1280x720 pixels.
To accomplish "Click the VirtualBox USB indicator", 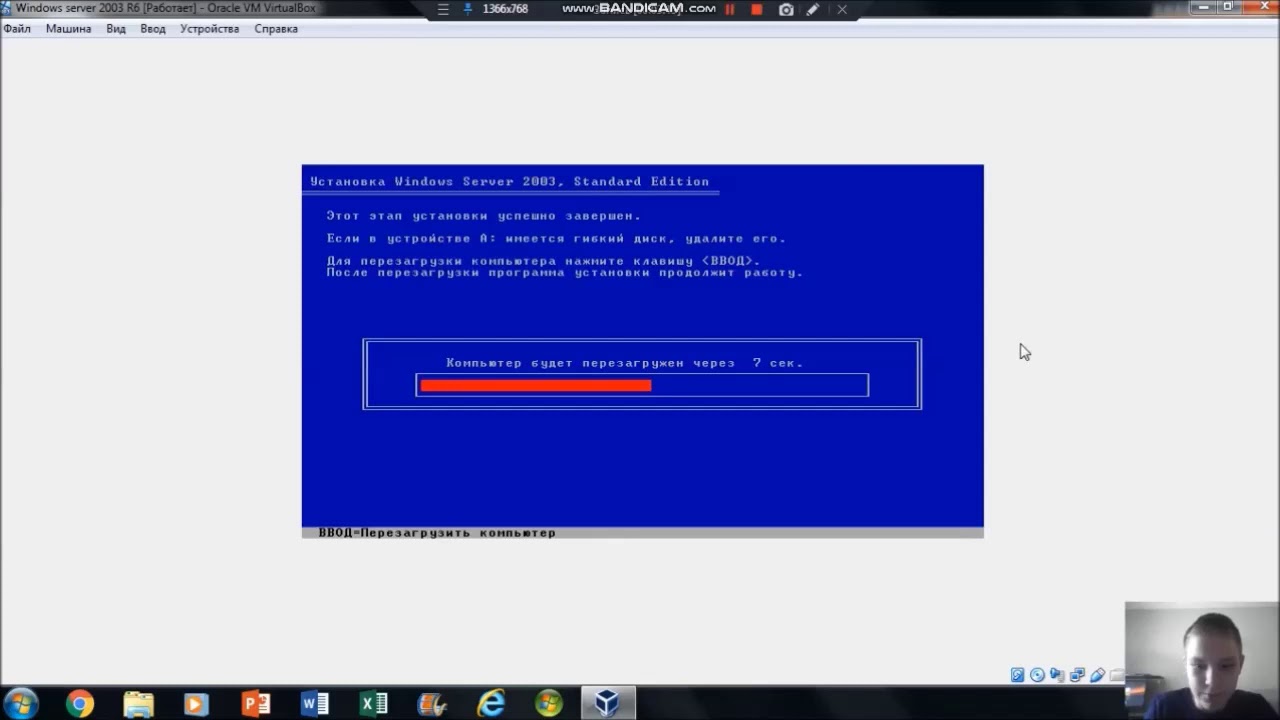I will 1097,675.
